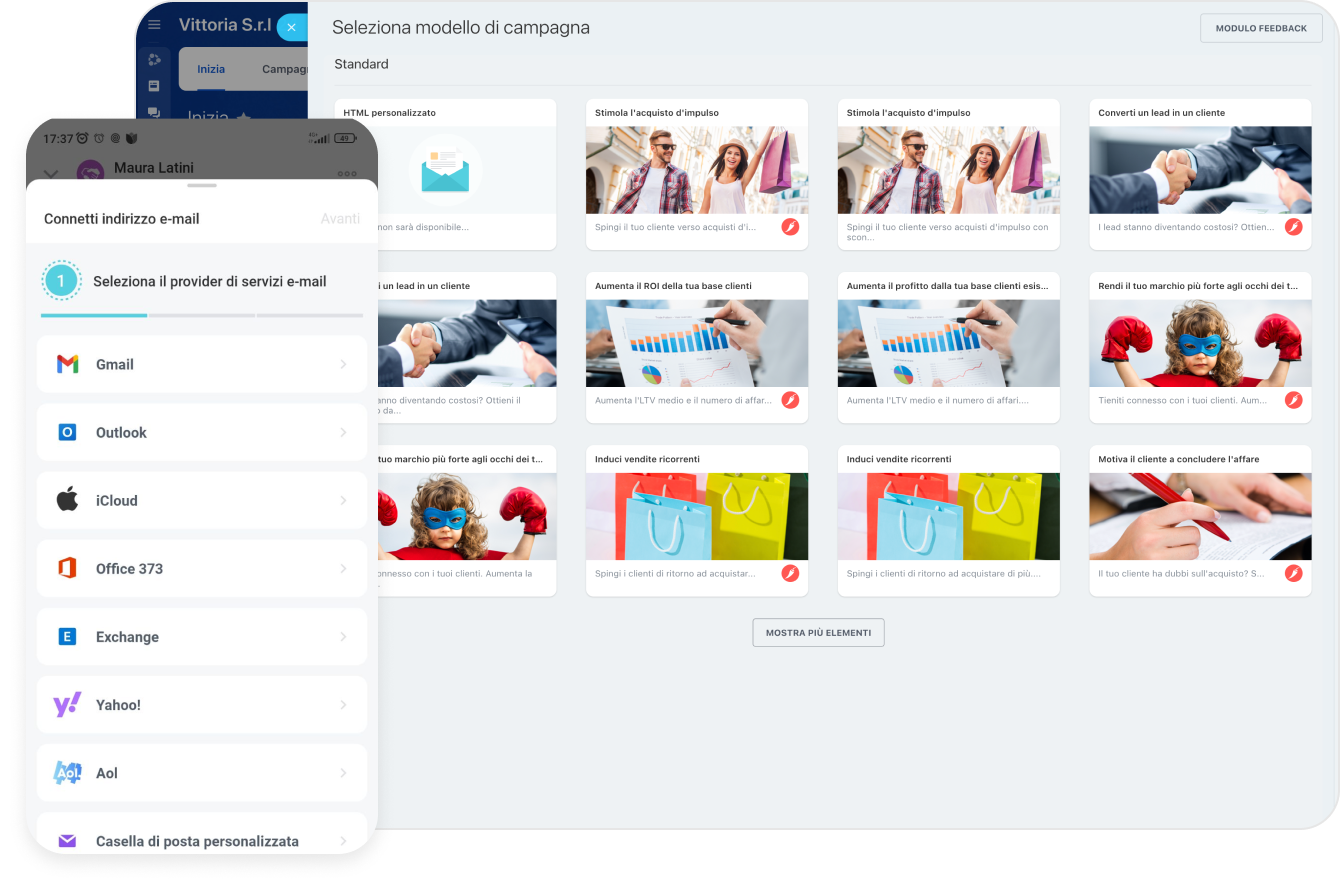This screenshot has width=1340, height=894.
Task: Click the Office 373 logo icon
Action: [67, 568]
